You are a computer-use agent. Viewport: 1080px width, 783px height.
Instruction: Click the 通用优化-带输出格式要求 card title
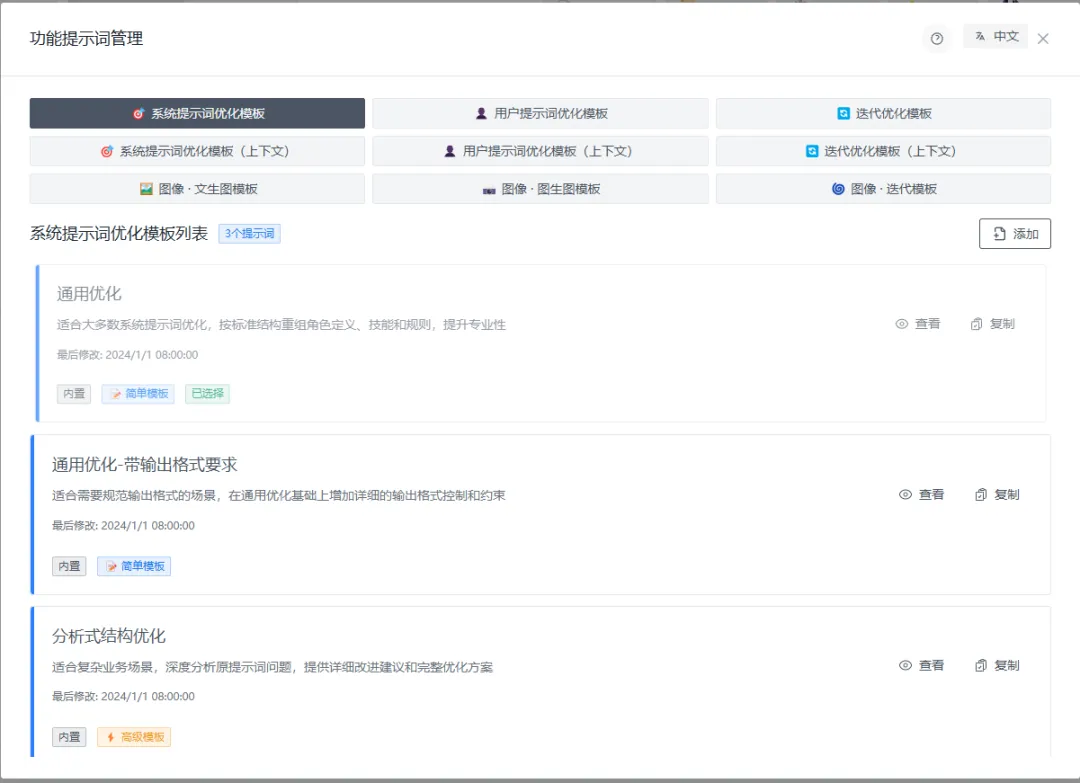pos(145,465)
